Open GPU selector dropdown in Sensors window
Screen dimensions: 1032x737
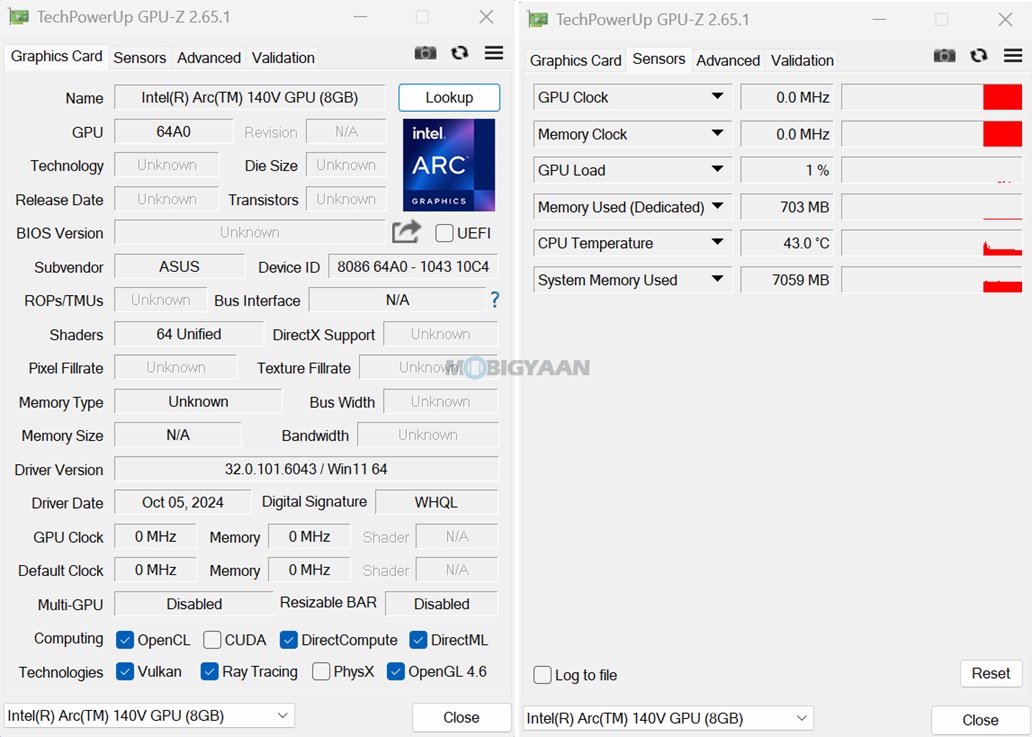point(669,718)
